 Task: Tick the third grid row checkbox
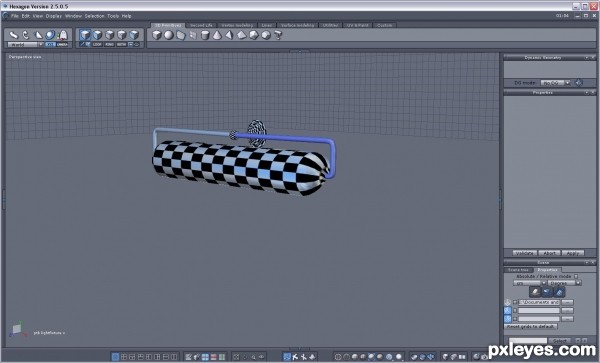(515, 319)
